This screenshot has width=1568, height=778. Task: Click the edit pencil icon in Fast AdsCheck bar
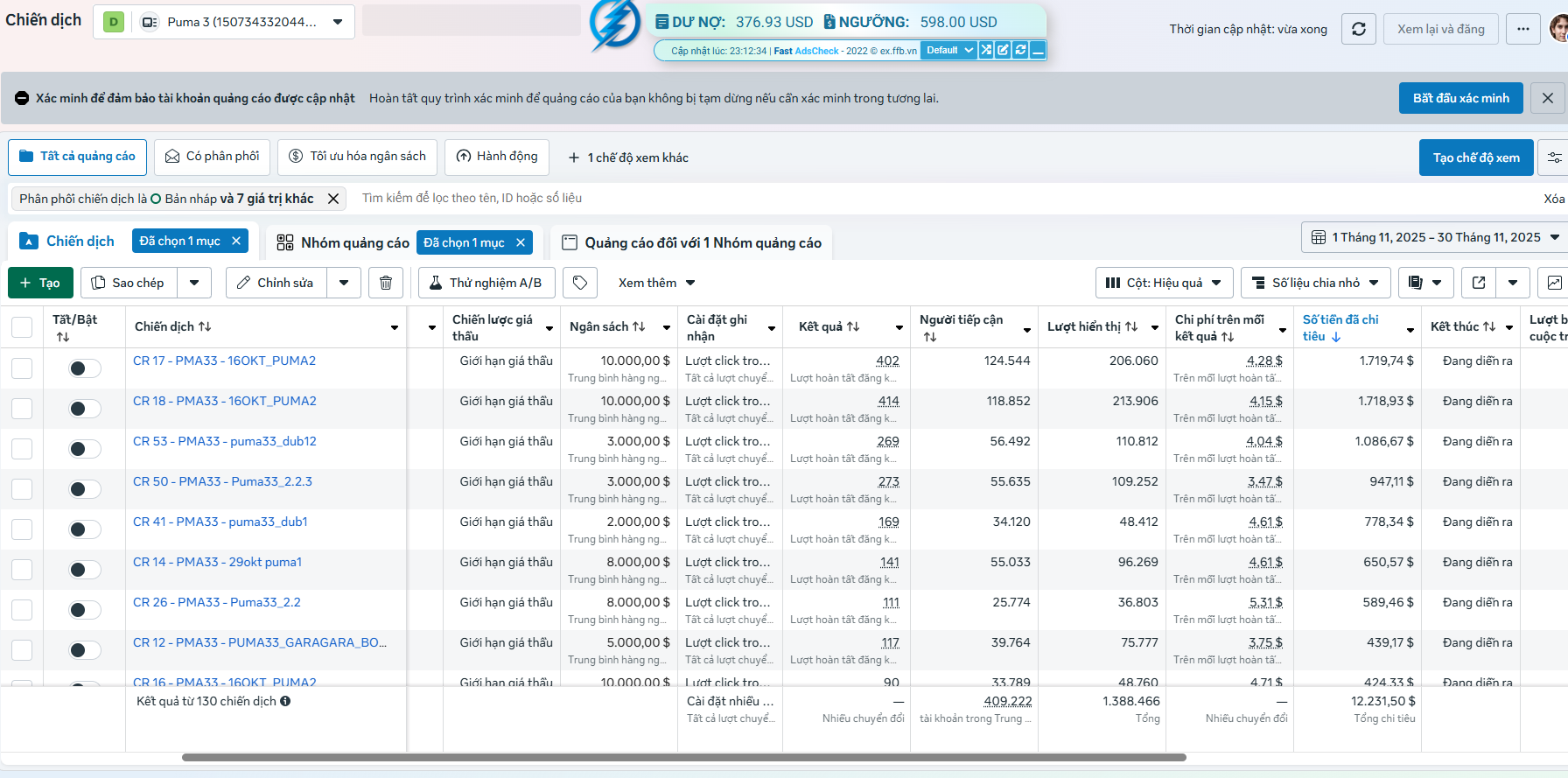(1003, 50)
